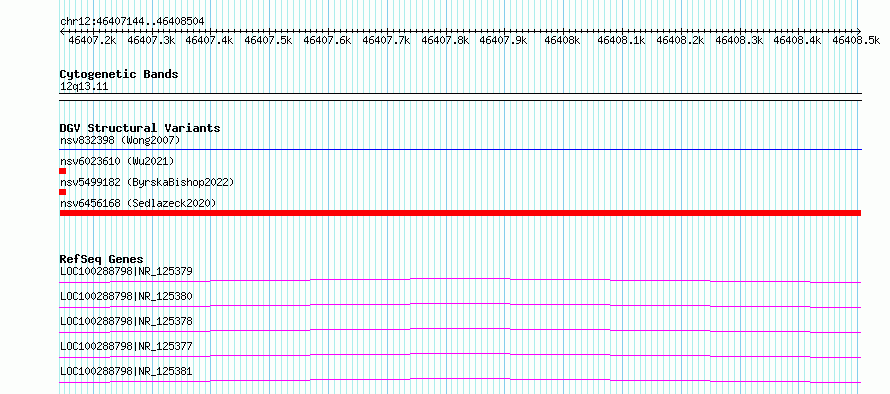Click the magenta line under NR_125378
Viewport: 890px width, 394px height.
[460, 330]
